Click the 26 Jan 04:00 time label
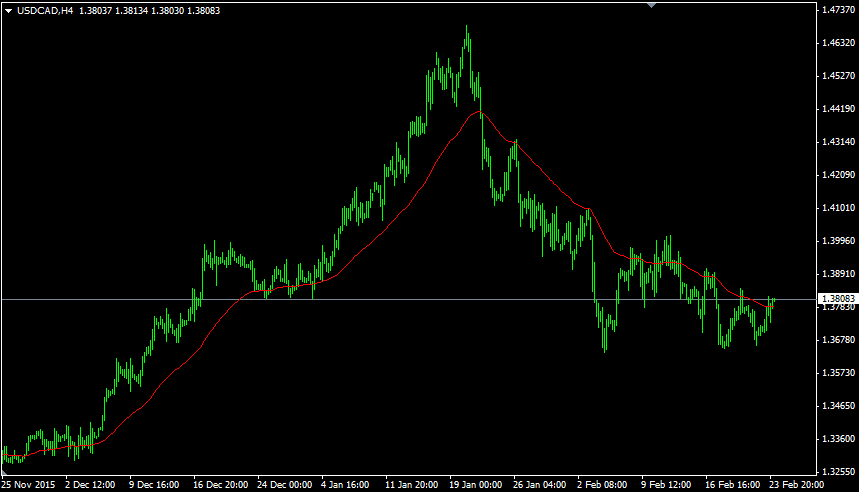859x492 pixels. (x=540, y=485)
